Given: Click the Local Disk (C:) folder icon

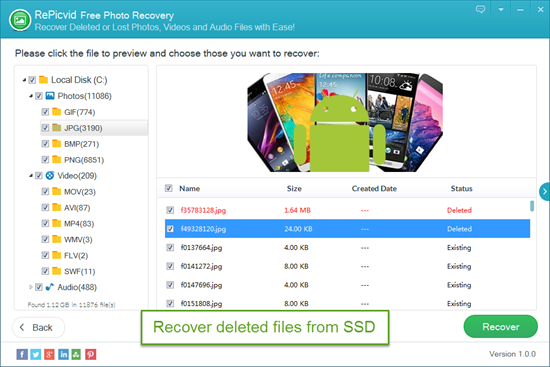Looking at the screenshot, I should (43, 80).
